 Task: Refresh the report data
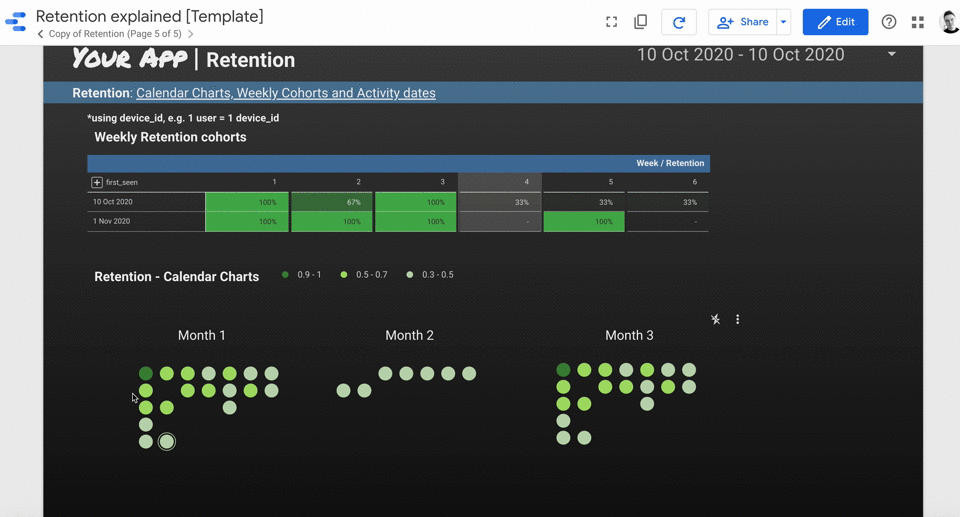pos(679,22)
